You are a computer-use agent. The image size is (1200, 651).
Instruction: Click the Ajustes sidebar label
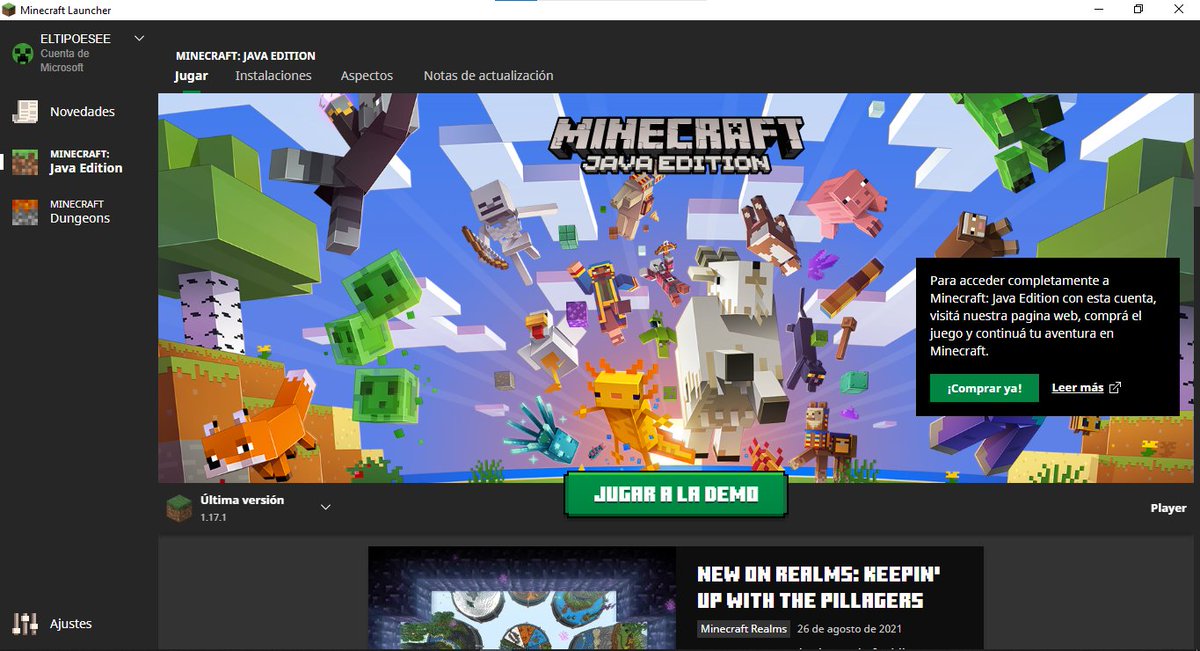click(x=71, y=623)
